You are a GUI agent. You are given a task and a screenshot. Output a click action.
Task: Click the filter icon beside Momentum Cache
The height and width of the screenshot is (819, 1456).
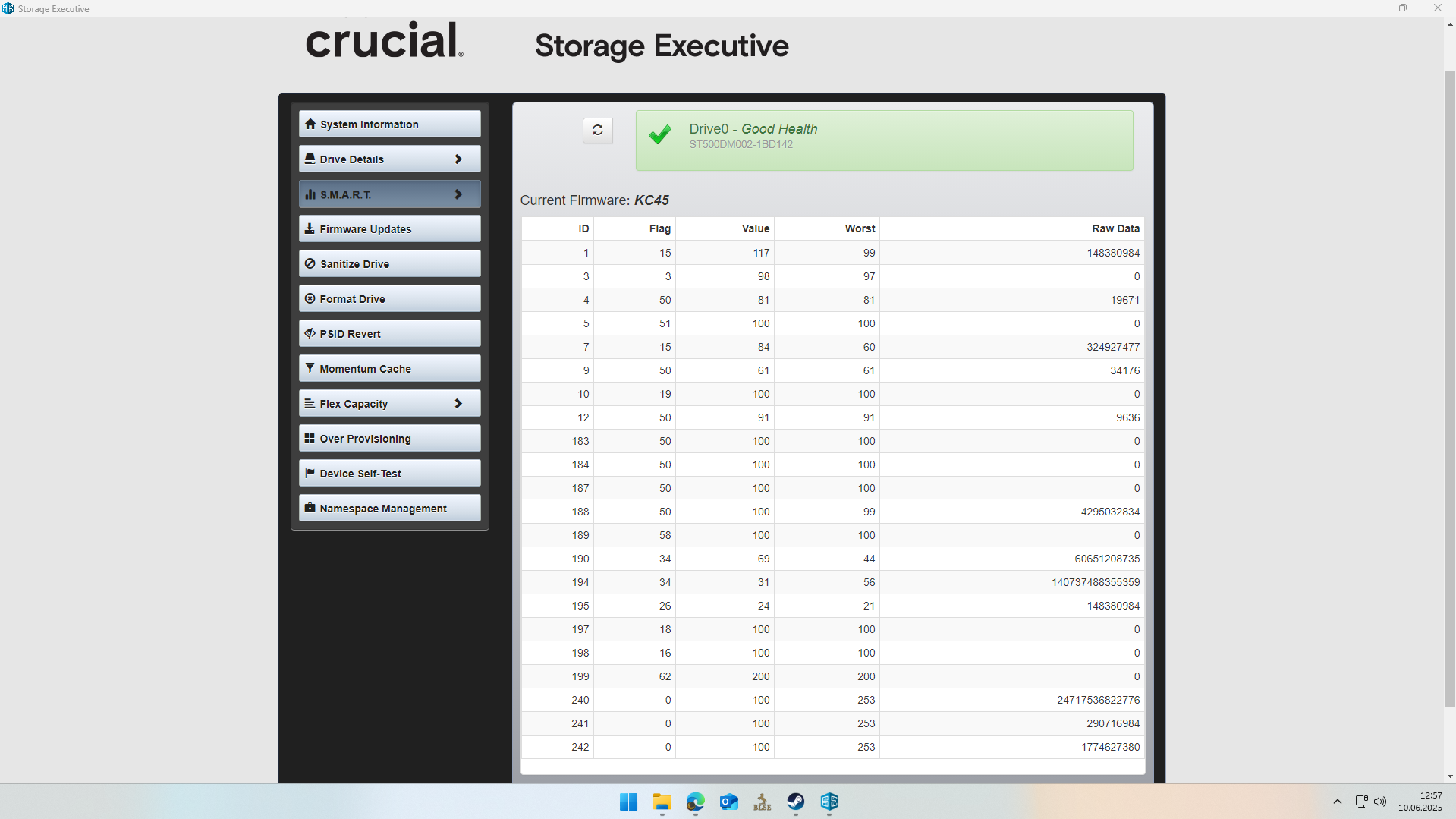click(310, 368)
